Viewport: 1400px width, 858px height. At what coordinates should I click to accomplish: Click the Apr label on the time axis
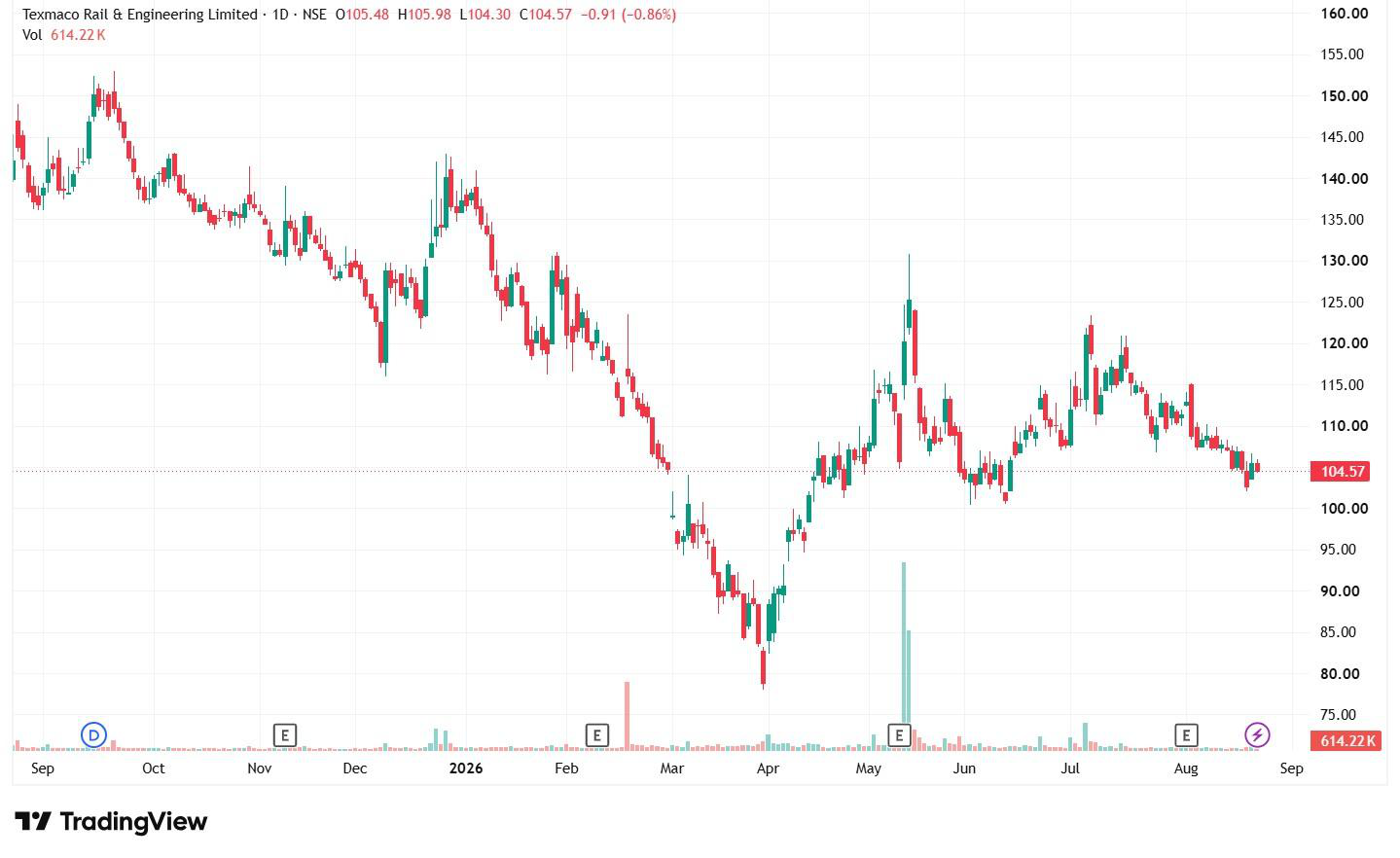[768, 769]
